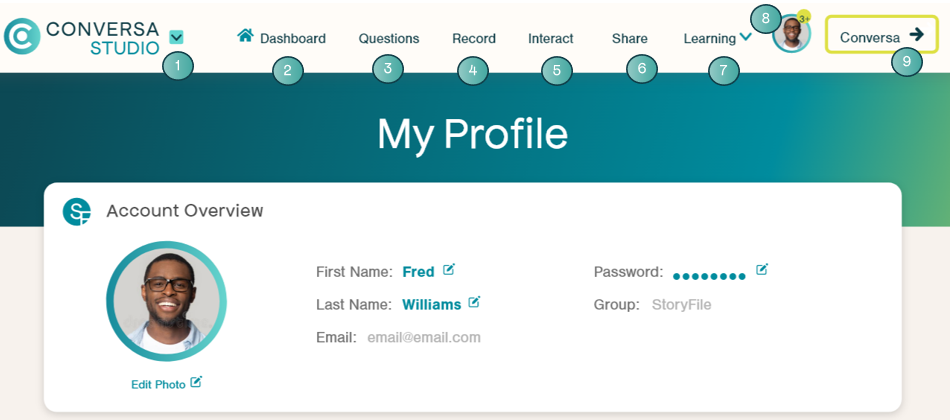Screen dimensions: 951x420
Task: Click the home icon beside Dashboard
Action: (245, 35)
